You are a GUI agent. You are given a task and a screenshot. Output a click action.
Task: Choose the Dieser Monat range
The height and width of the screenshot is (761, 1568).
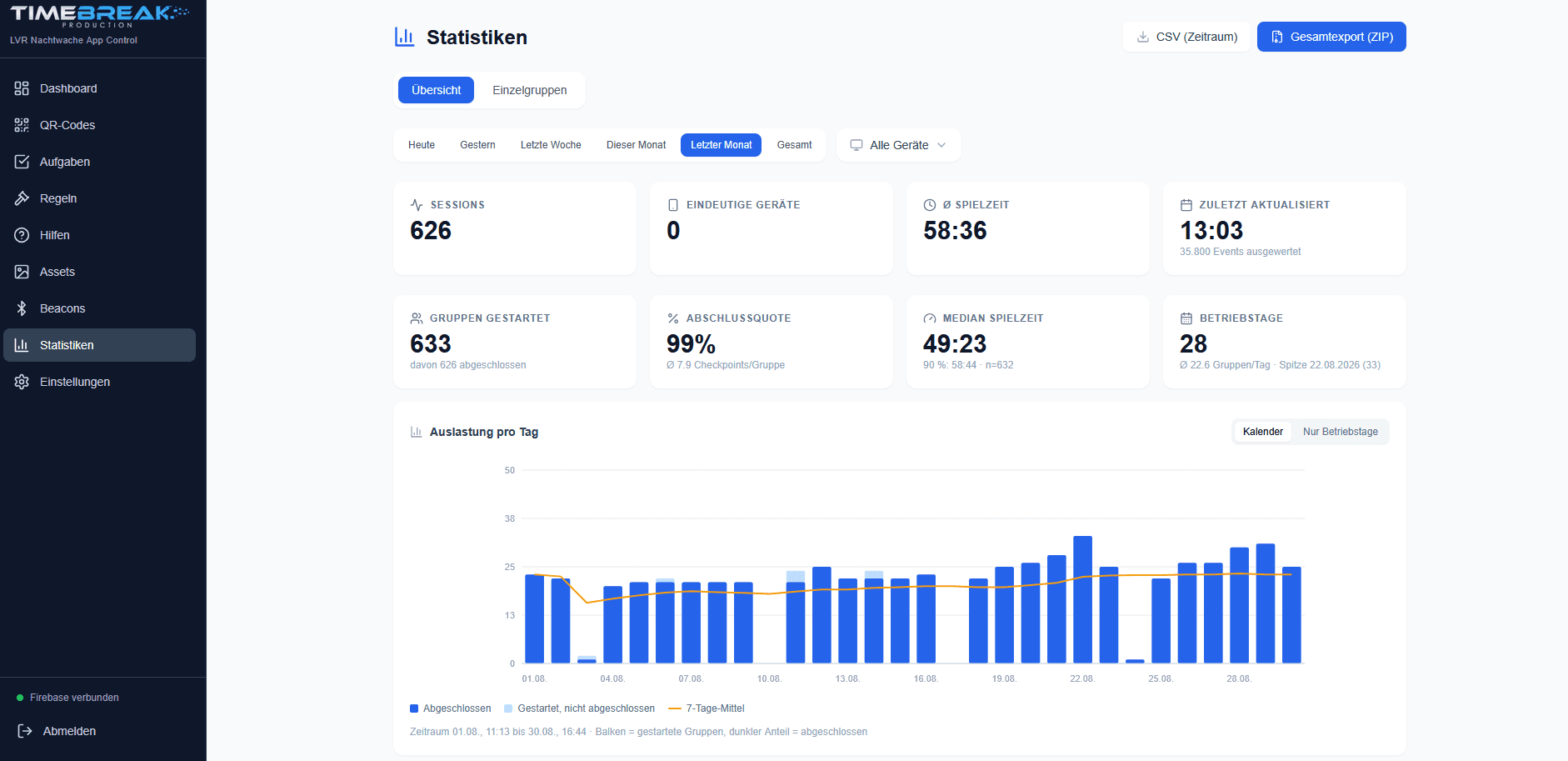[x=636, y=145]
